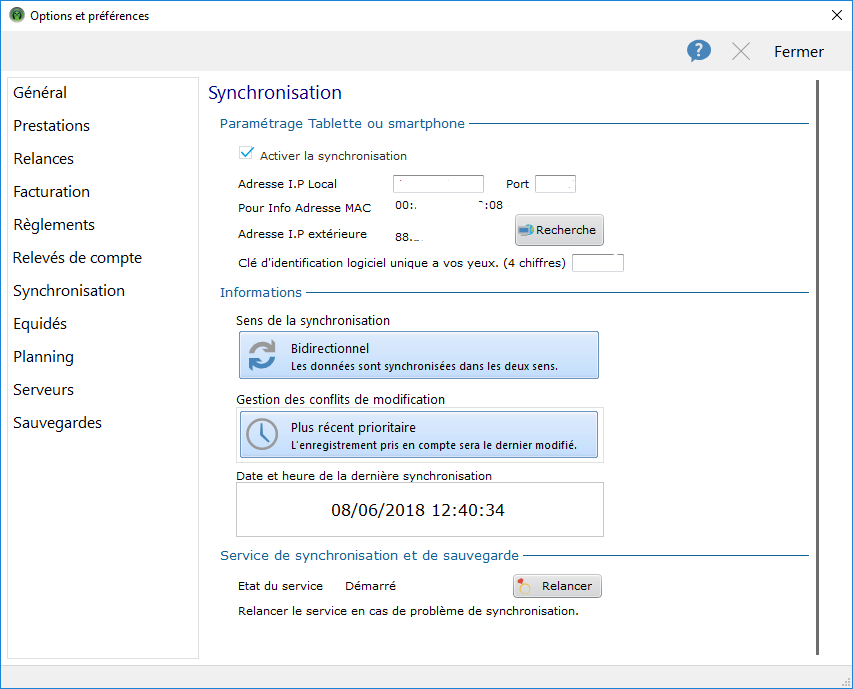Screen dimensions: 853x689
Task: Click the Fermer button
Action: click(799, 52)
